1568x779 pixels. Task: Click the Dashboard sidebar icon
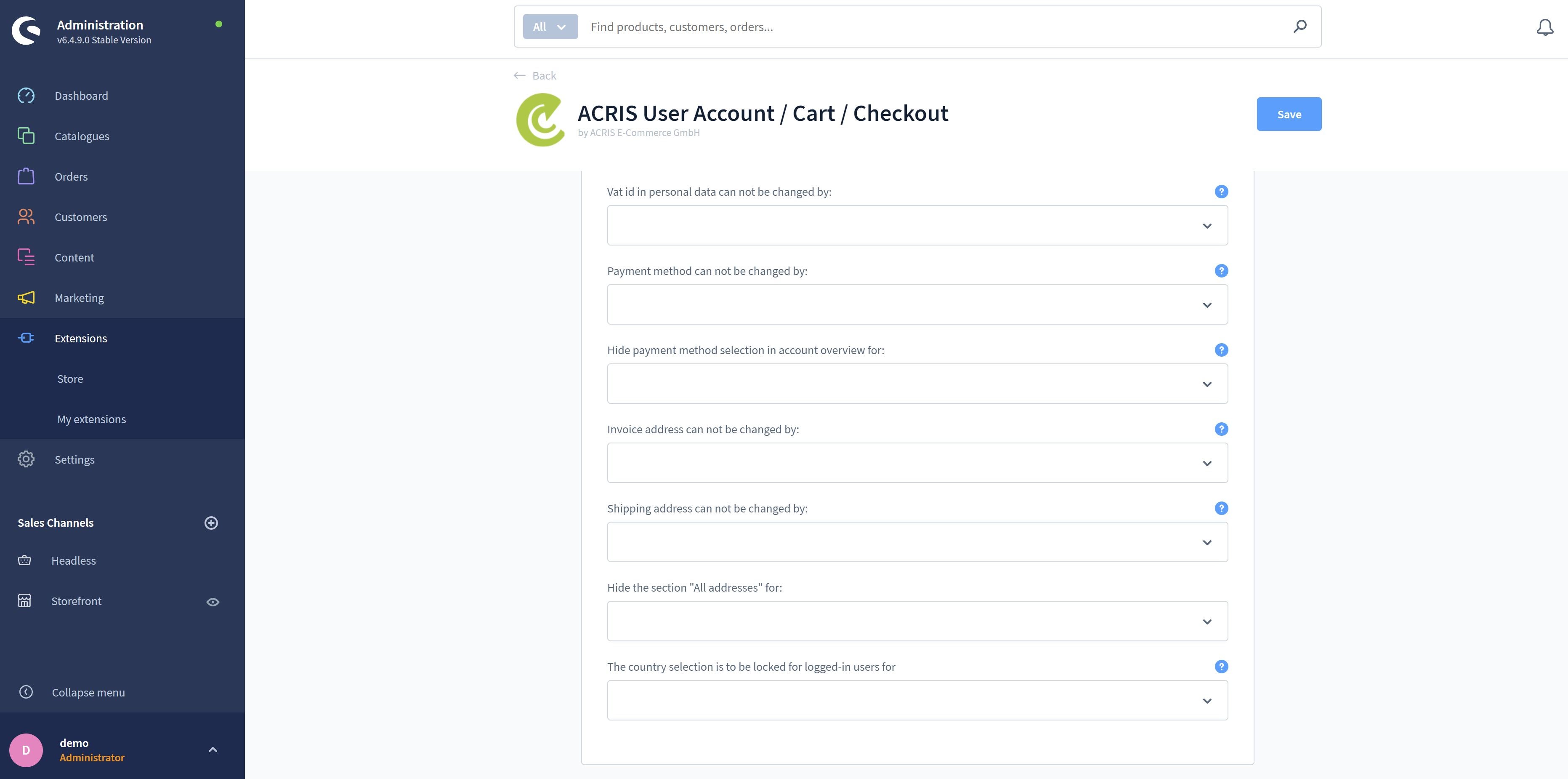[26, 95]
